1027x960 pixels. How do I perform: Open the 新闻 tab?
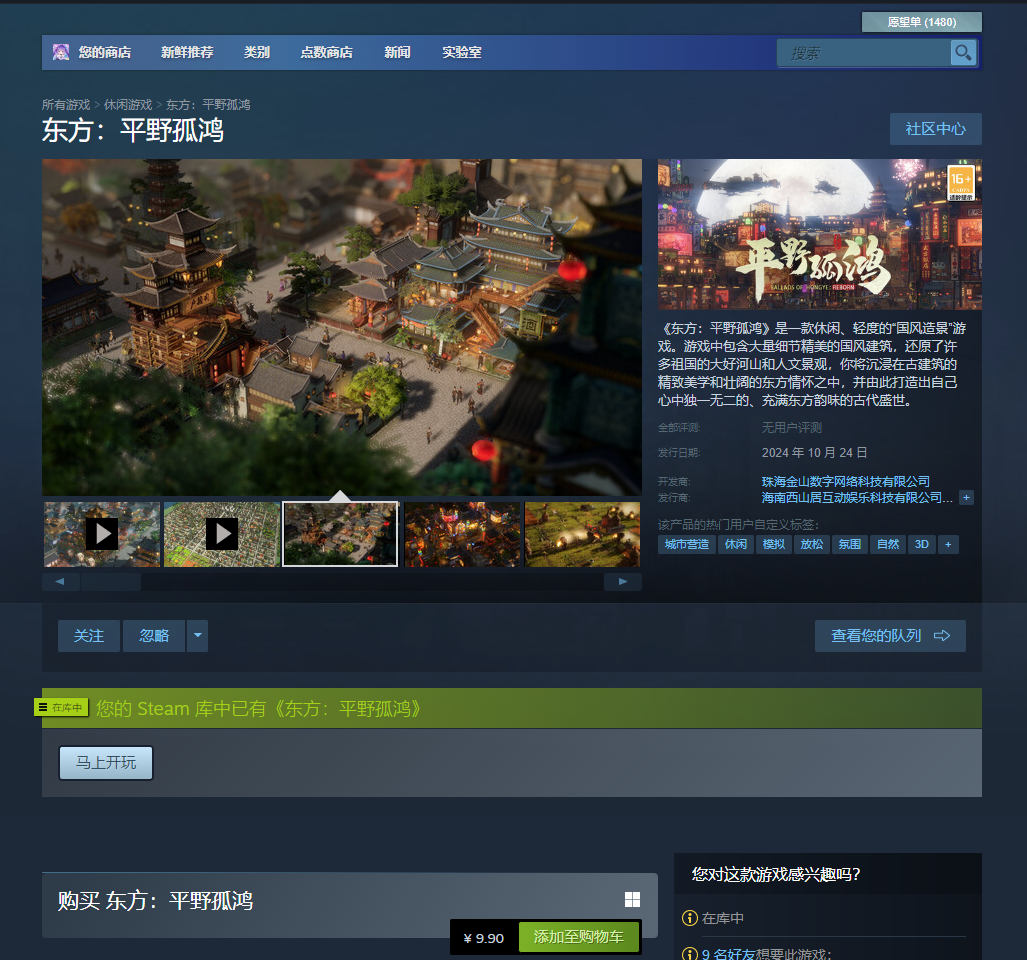click(x=398, y=52)
